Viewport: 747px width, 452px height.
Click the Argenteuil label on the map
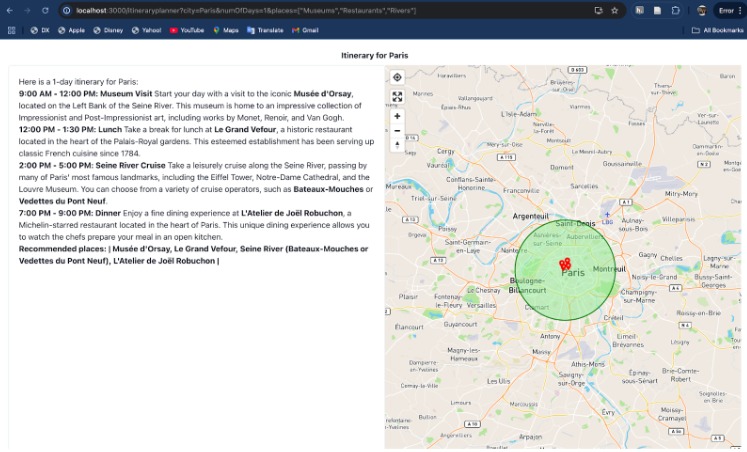[x=530, y=216]
